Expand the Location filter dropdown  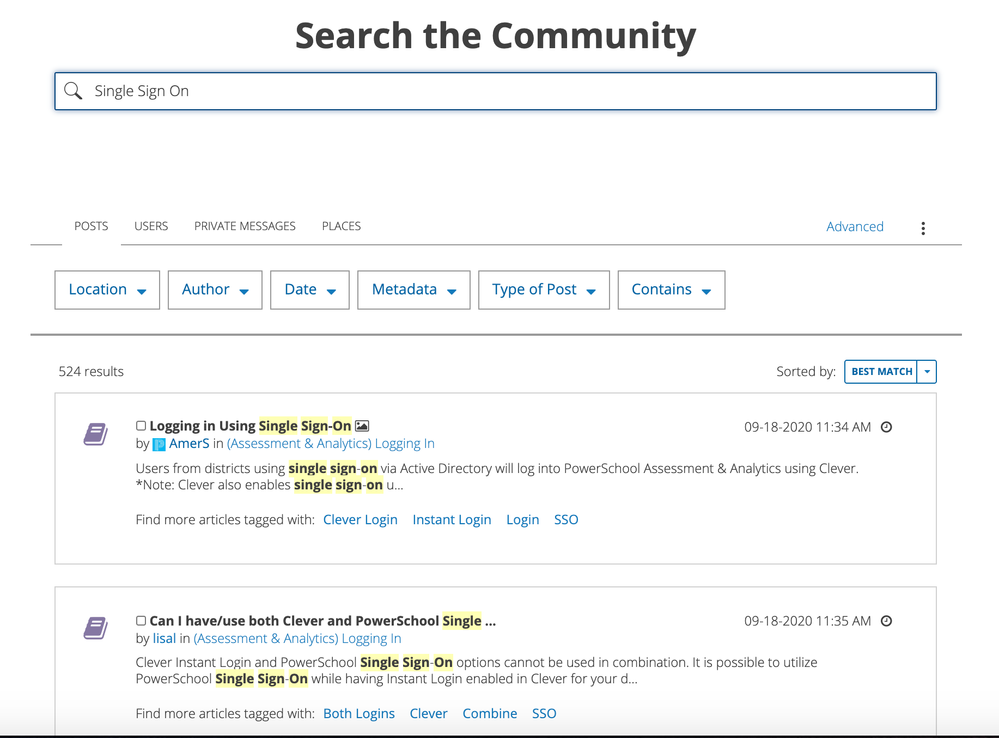107,290
